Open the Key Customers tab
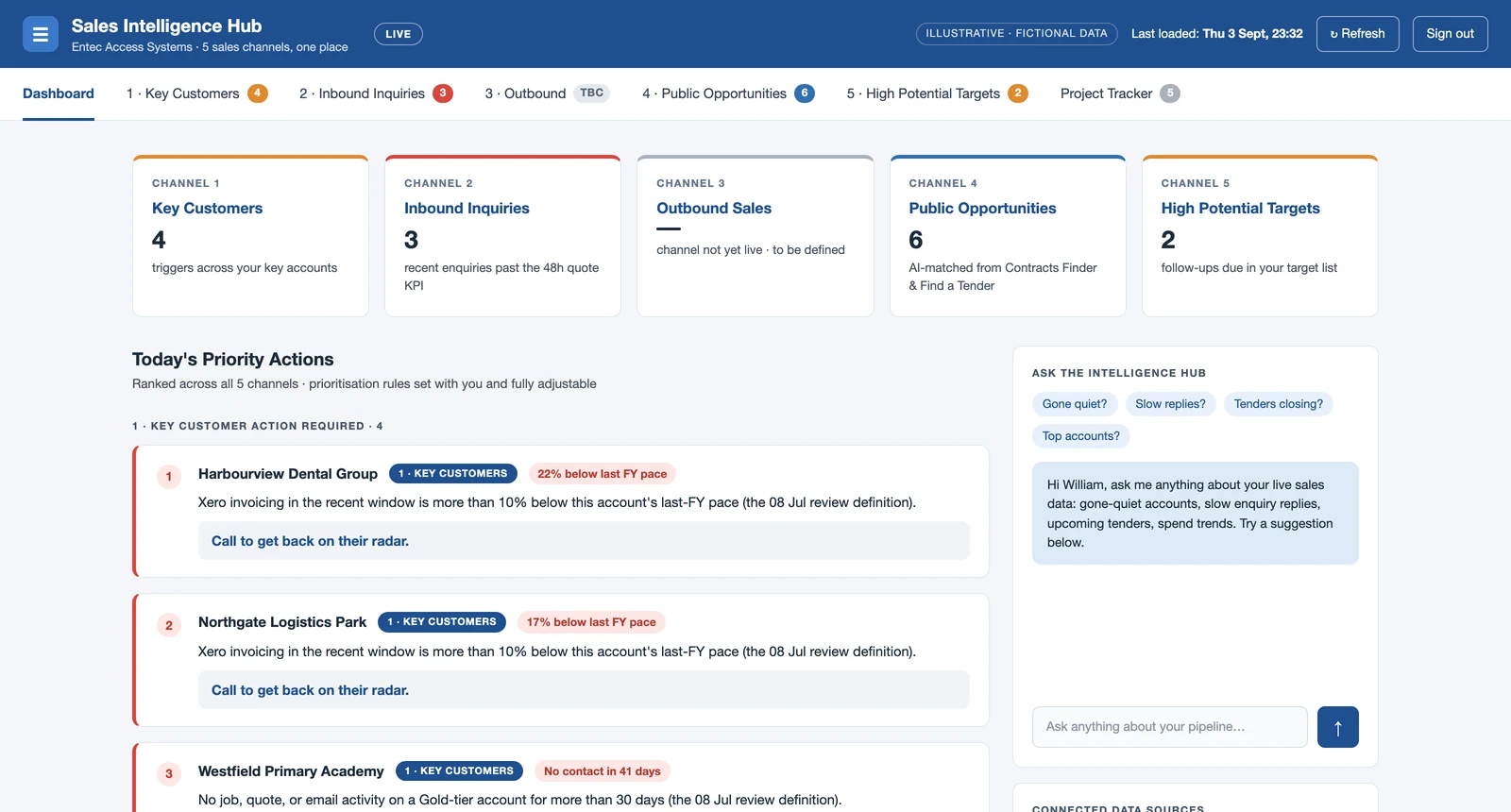 pyautogui.click(x=197, y=93)
